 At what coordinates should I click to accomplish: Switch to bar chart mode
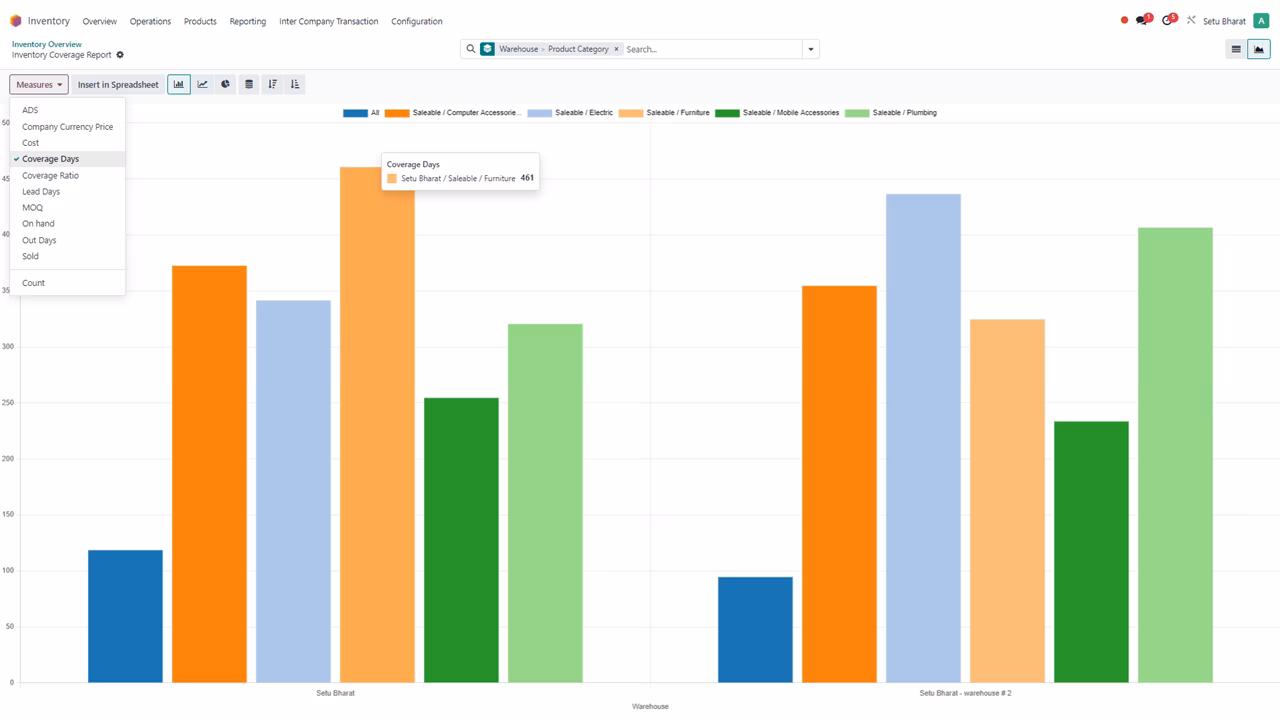pyautogui.click(x=179, y=85)
